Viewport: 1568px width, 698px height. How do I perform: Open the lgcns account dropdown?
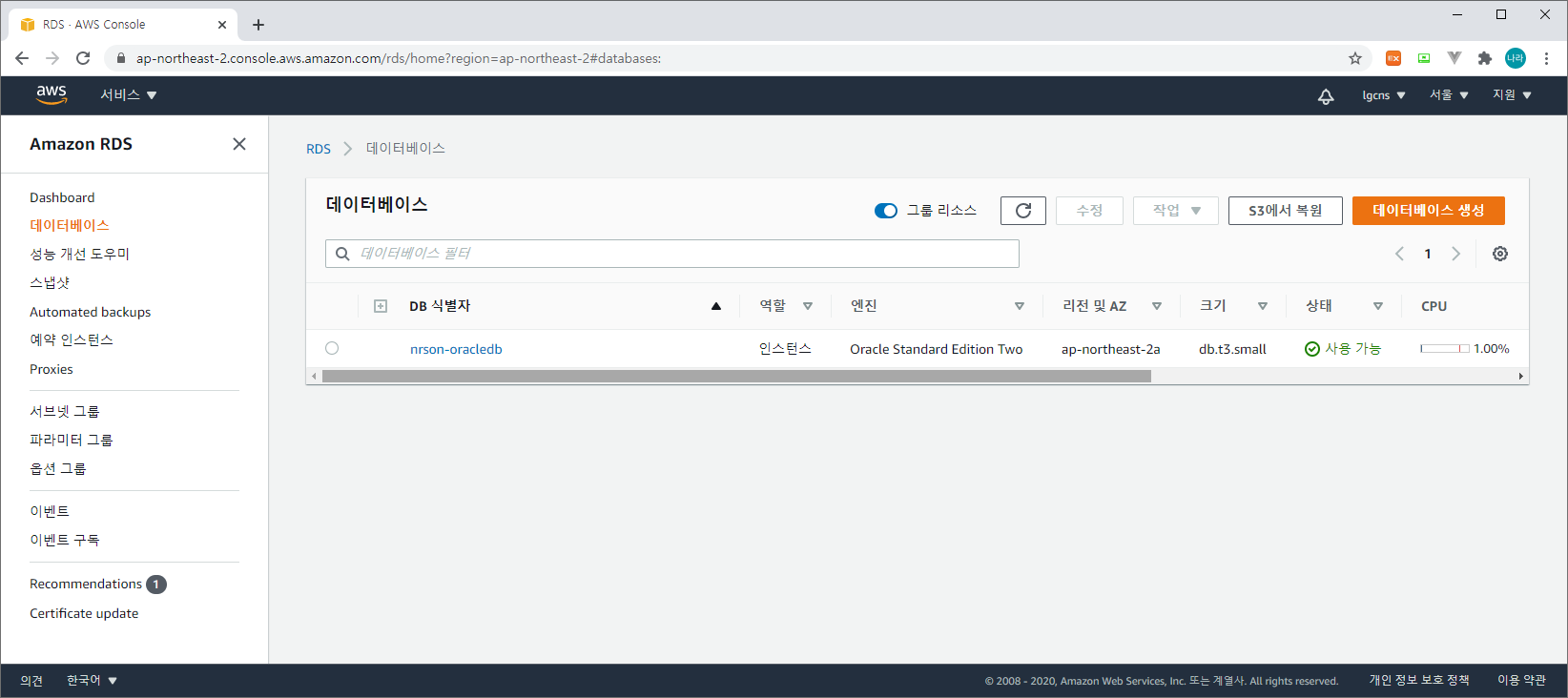click(x=1384, y=95)
